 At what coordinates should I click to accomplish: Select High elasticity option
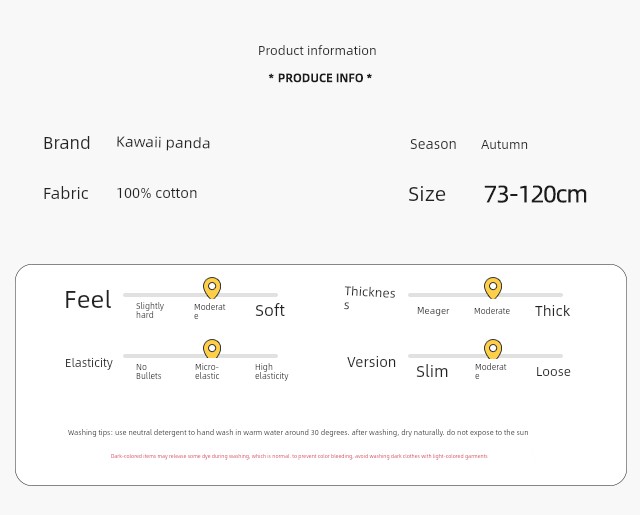[271, 371]
